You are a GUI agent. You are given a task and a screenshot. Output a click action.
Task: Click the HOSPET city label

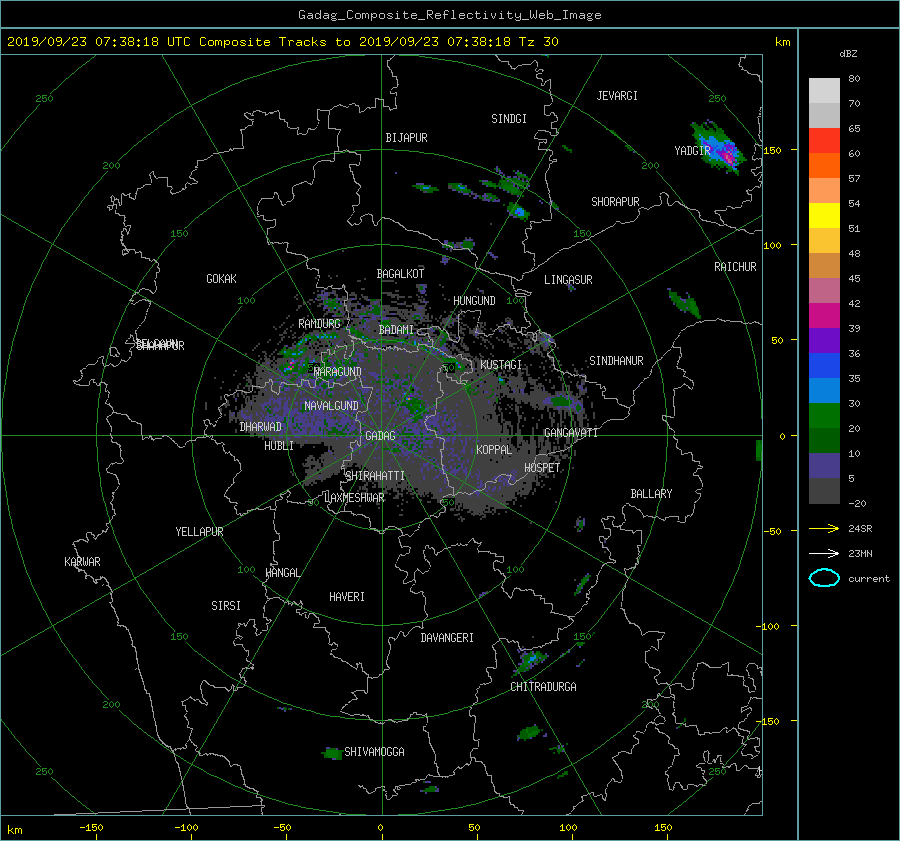(x=542, y=468)
